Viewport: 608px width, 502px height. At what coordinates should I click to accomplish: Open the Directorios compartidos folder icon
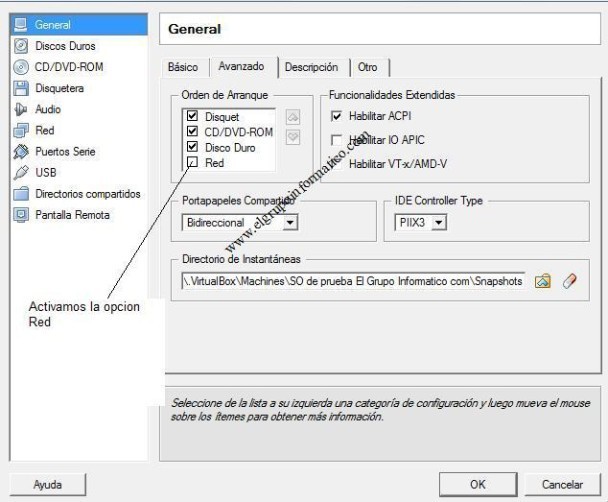(x=21, y=193)
